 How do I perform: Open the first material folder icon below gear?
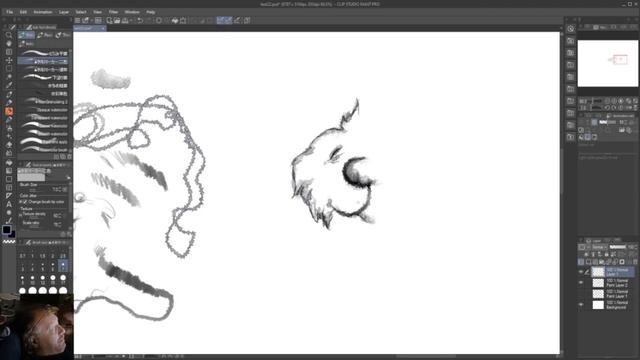click(x=571, y=41)
